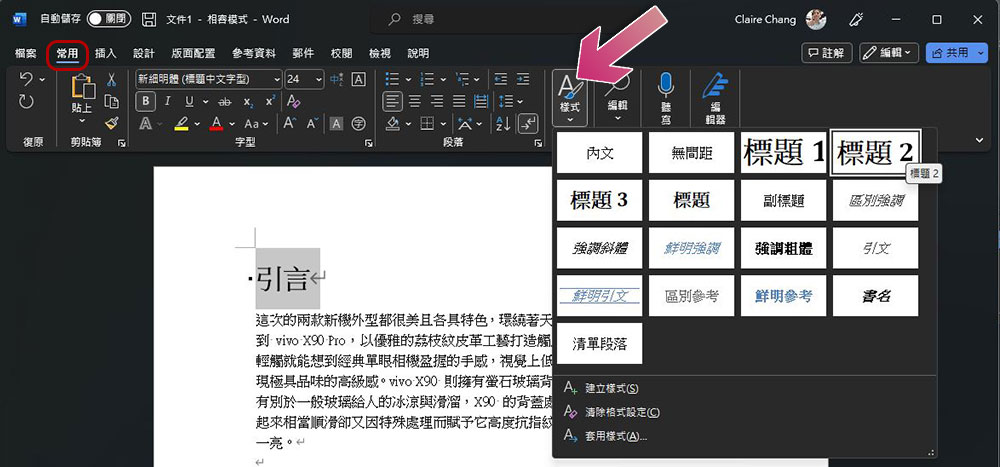Toggle Italic formatting in the font group
1000x467 pixels.
coord(170,101)
